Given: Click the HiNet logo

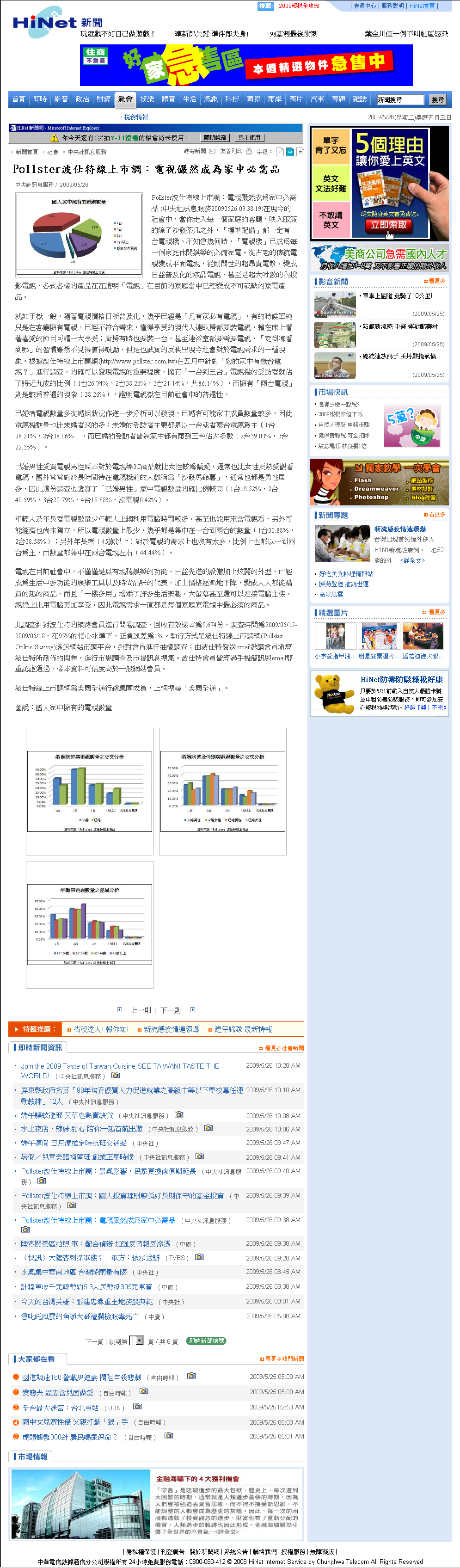Looking at the screenshot, I should [x=45, y=22].
